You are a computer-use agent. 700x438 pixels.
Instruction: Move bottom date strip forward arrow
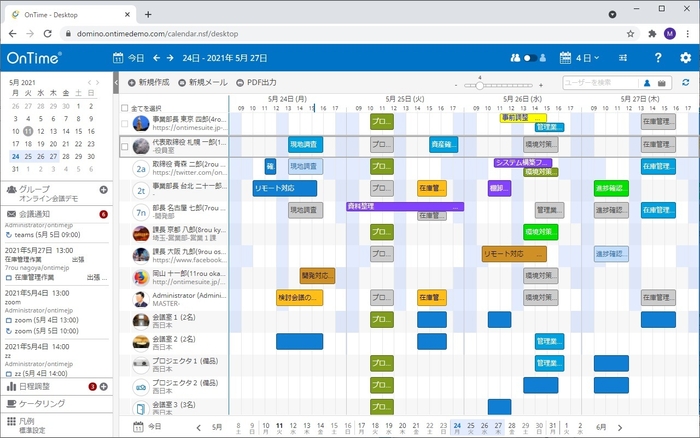[x=620, y=427]
